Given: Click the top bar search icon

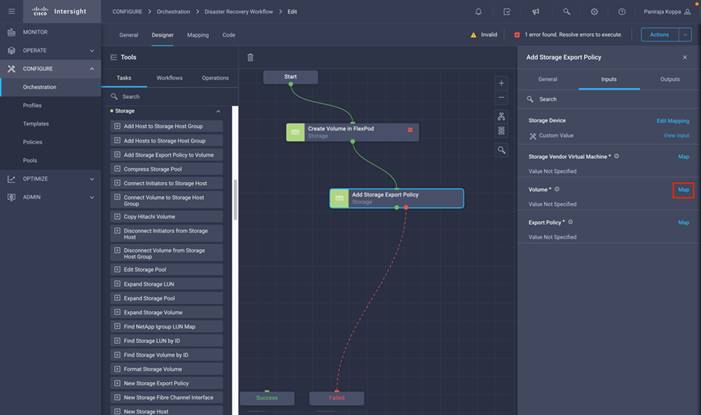Looking at the screenshot, I should 566,12.
